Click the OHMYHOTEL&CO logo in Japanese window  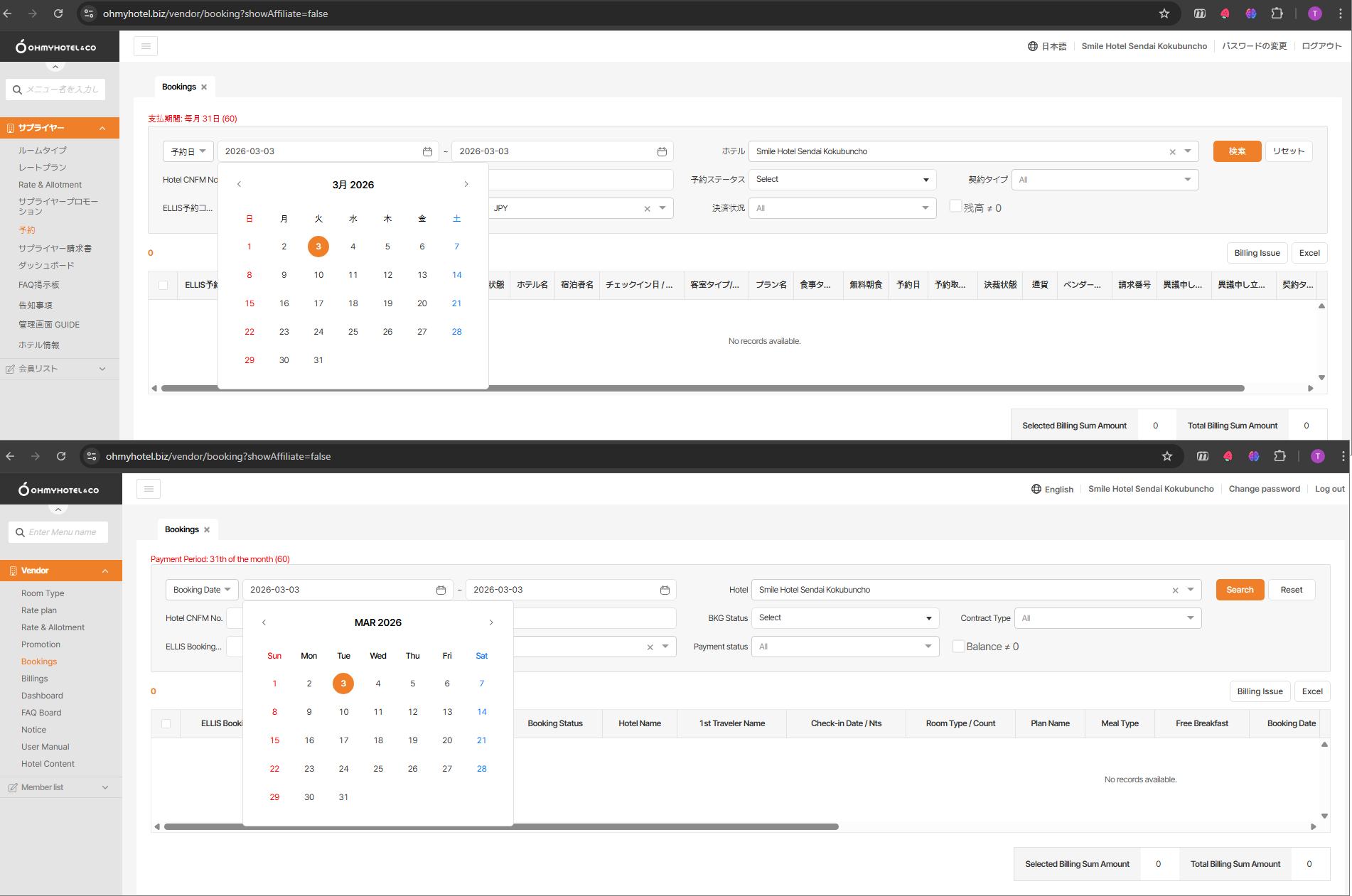tap(56, 47)
